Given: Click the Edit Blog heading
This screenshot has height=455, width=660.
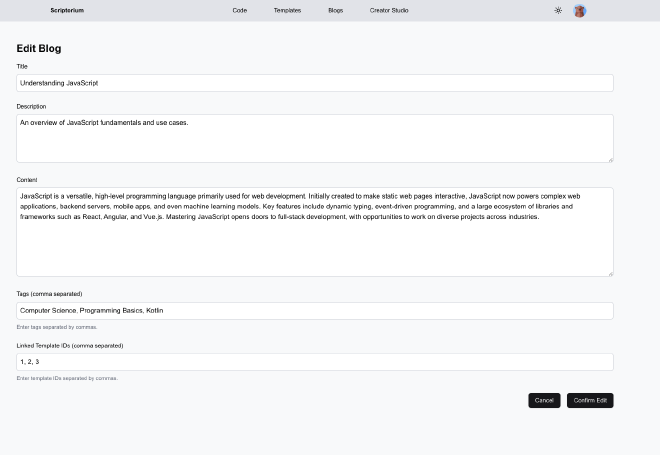Looking at the screenshot, I should [x=39, y=48].
